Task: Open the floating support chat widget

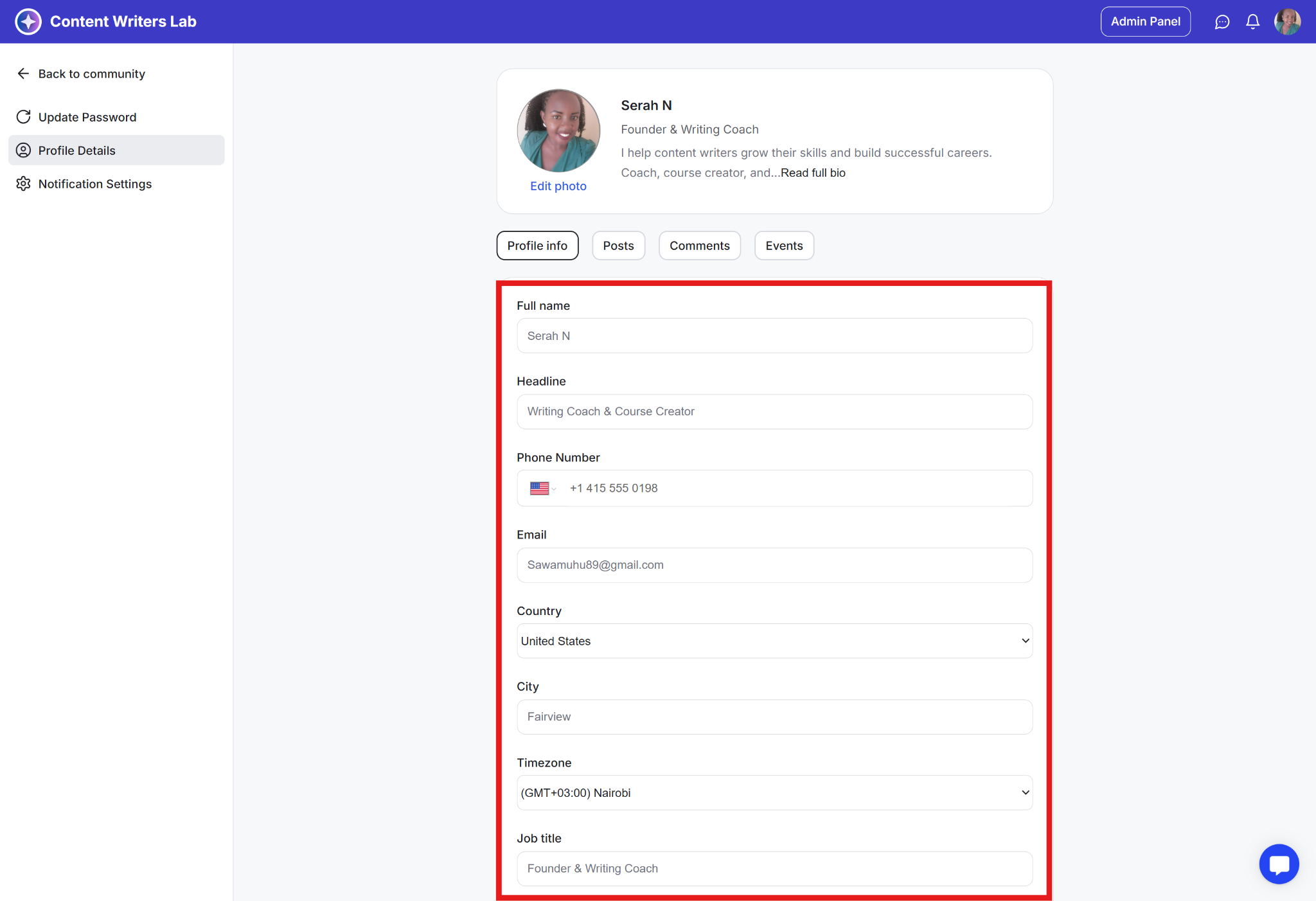Action: (x=1279, y=864)
